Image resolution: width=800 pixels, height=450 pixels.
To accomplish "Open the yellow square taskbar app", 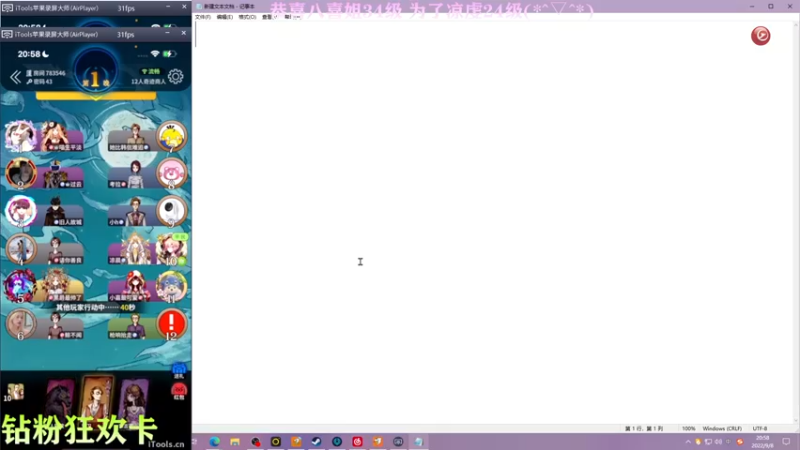I will (276, 441).
